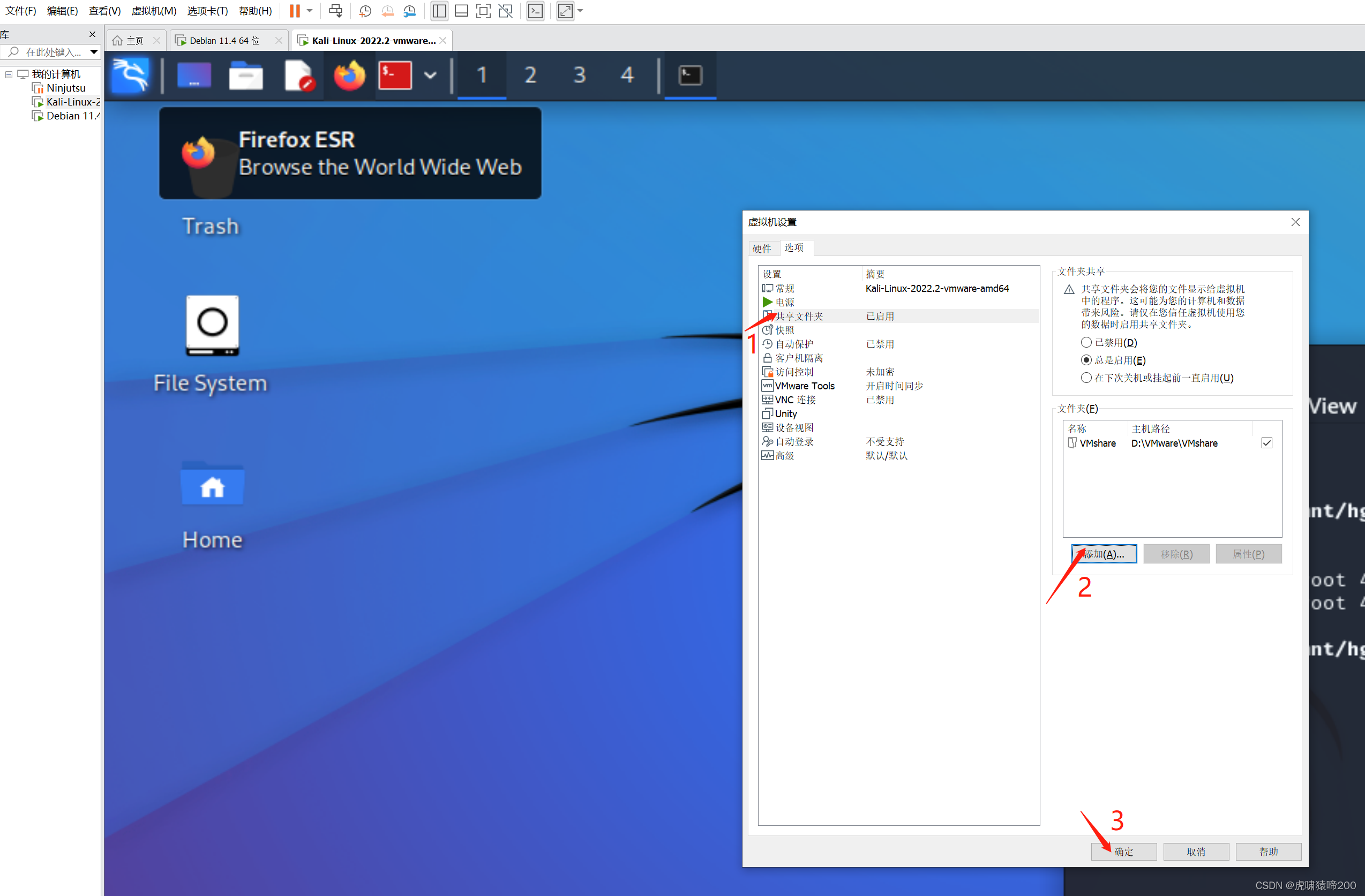
Task: Collapse the 我的计算机 tree node
Action: click(x=9, y=74)
